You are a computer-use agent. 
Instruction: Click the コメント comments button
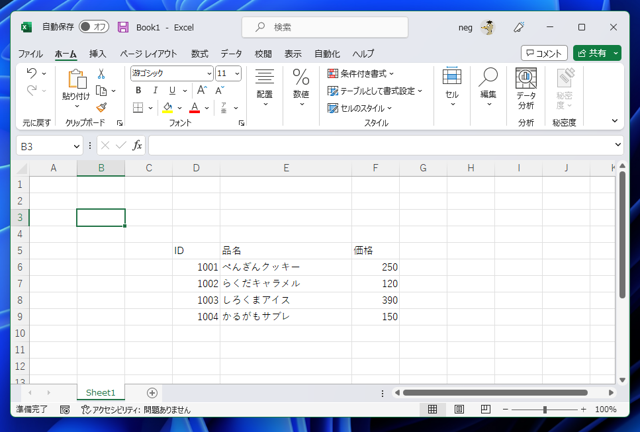tap(544, 53)
